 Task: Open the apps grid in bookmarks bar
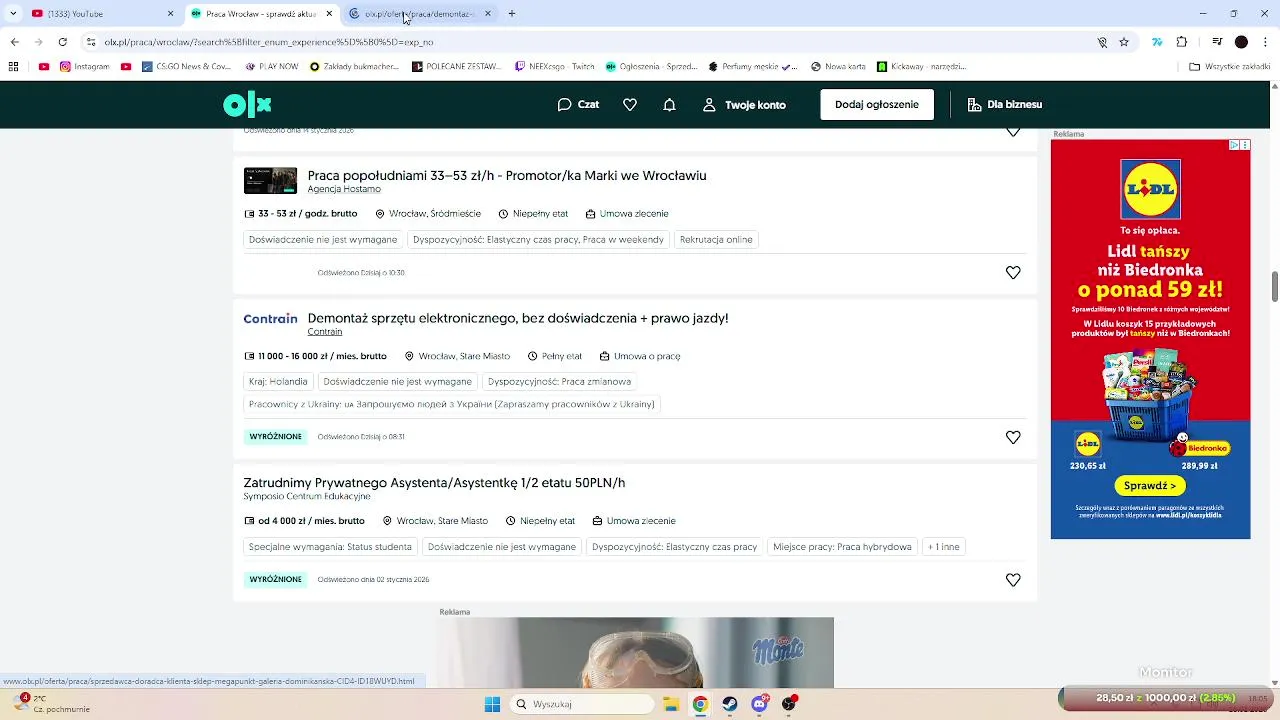pyautogui.click(x=13, y=67)
